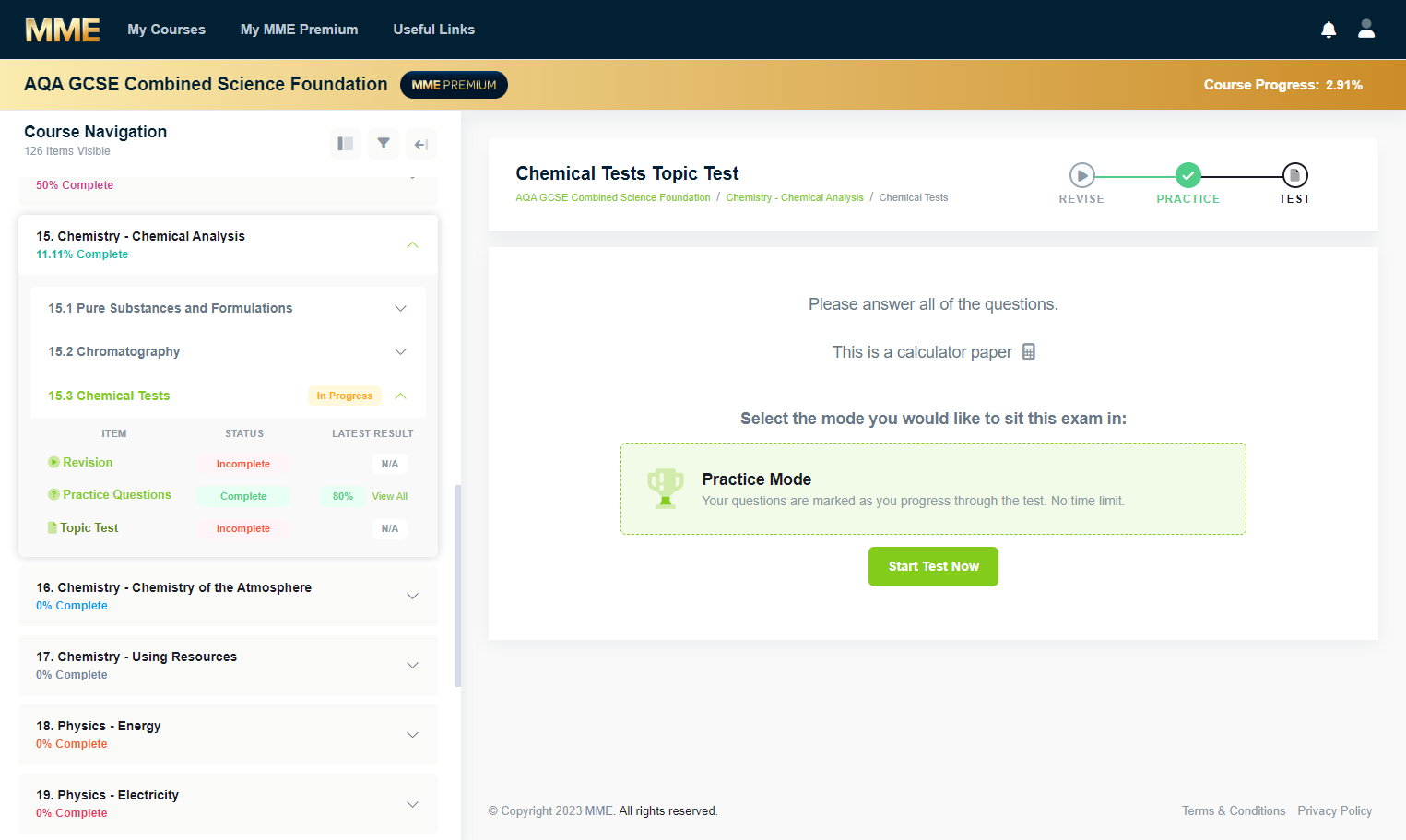The height and width of the screenshot is (840, 1406).
Task: Click Incomplete status in Revision row
Action: (243, 464)
